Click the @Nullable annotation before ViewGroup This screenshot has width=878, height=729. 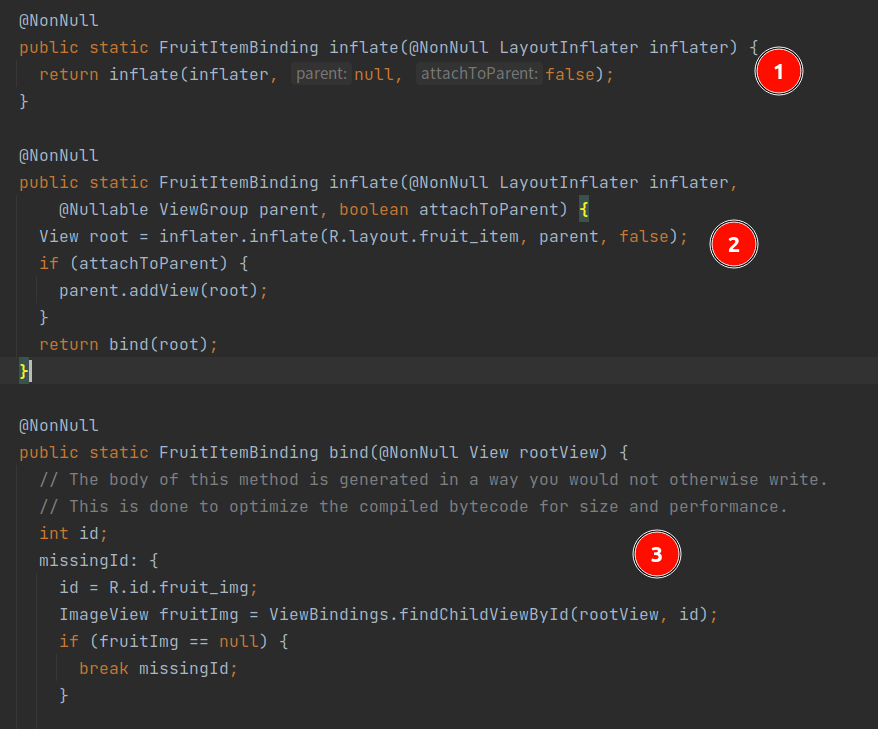(x=104, y=209)
